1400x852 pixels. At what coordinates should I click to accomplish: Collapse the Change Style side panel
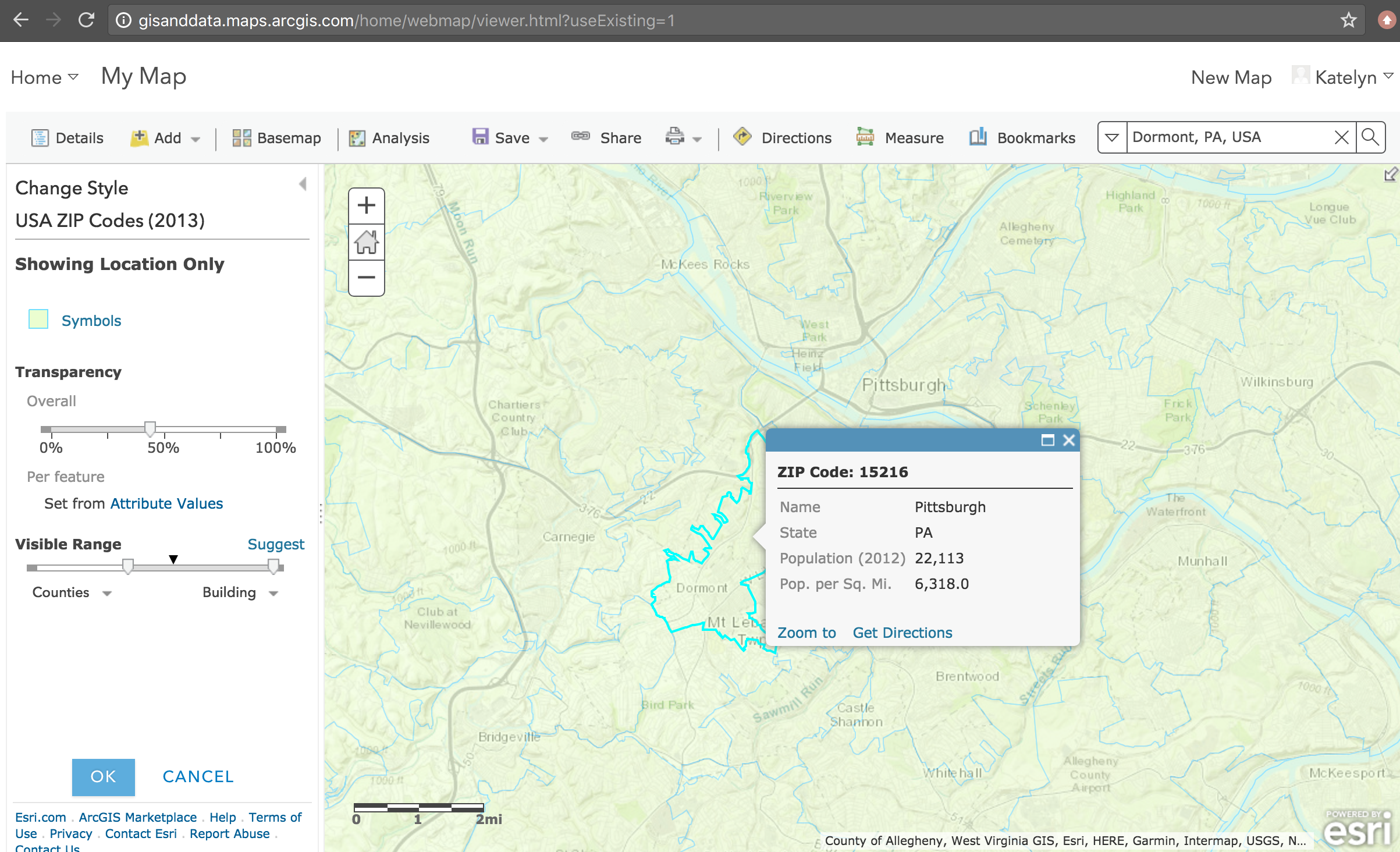303,184
